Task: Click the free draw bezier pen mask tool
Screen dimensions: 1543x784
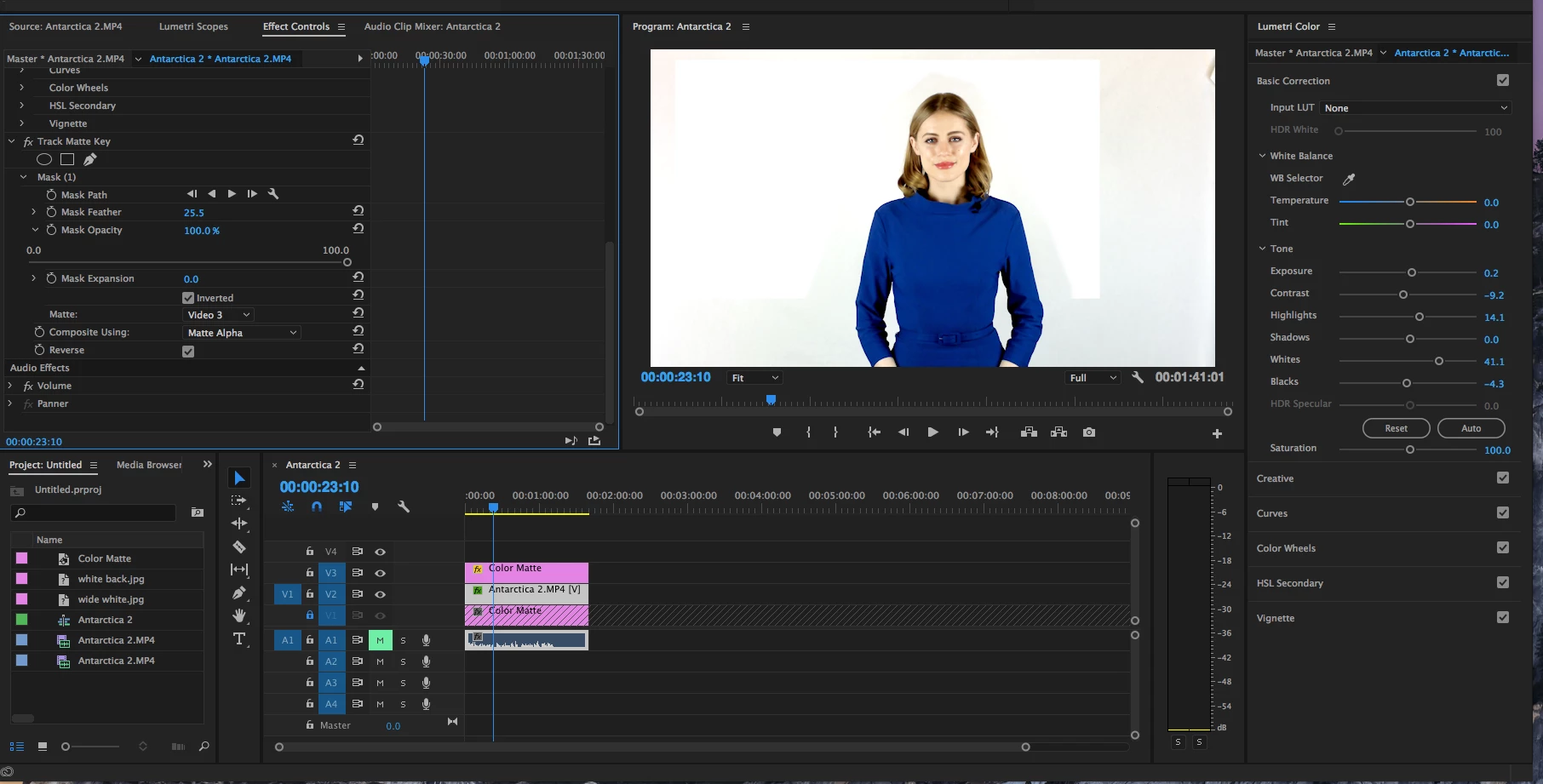Action: [89, 159]
